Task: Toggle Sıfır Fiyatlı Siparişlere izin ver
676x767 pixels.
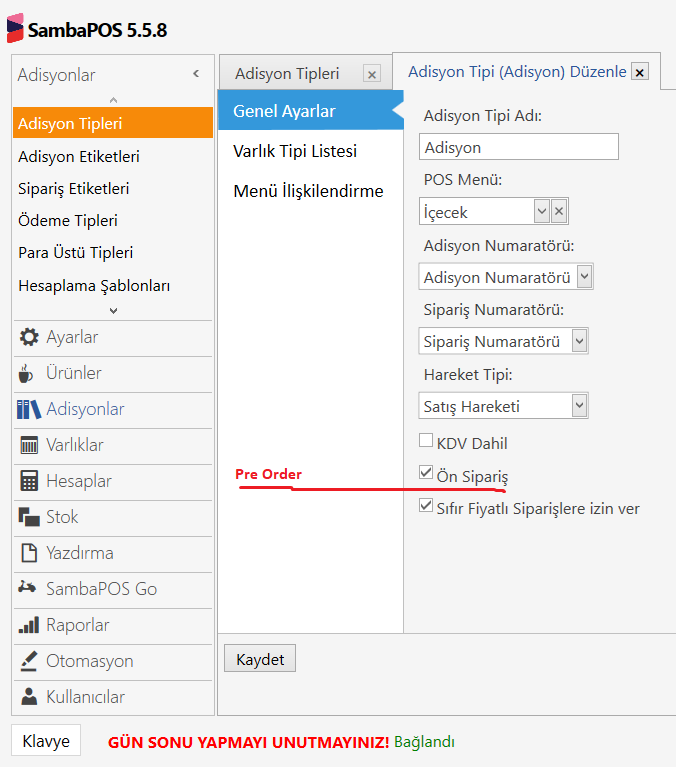Action: pyautogui.click(x=426, y=505)
